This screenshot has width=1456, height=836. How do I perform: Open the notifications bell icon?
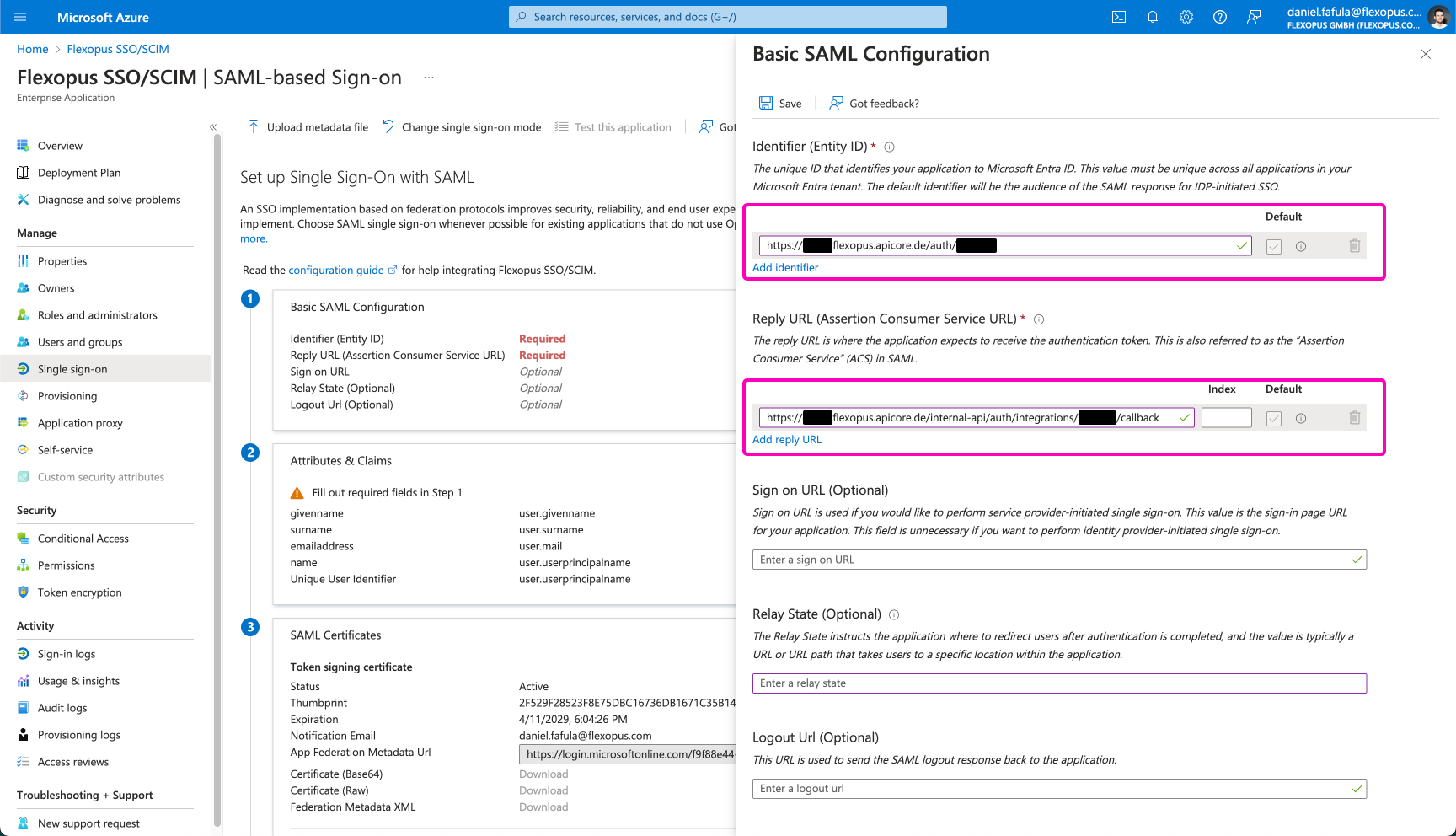(1153, 17)
